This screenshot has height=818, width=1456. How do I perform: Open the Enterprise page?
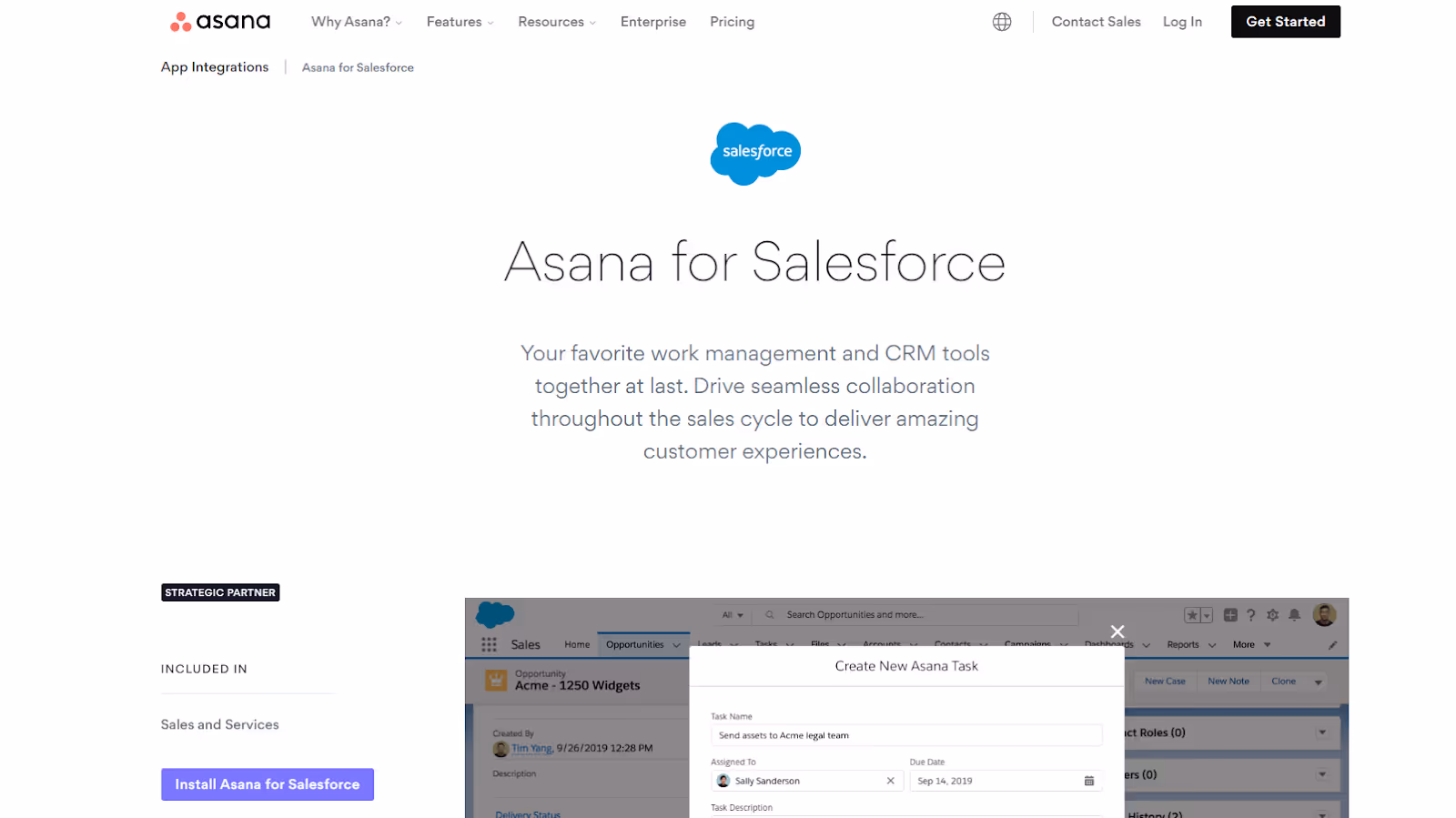click(x=653, y=22)
